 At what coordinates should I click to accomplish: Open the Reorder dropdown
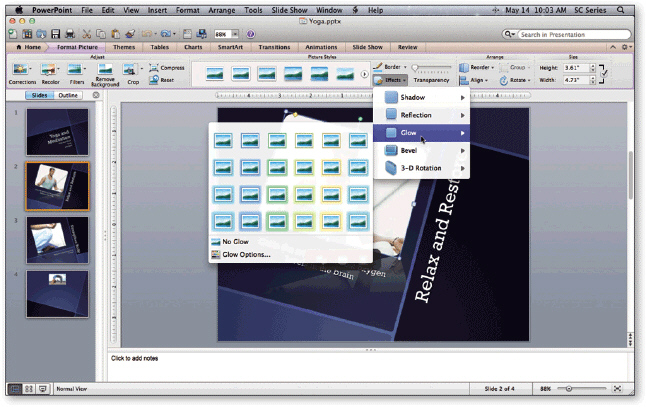click(477, 67)
